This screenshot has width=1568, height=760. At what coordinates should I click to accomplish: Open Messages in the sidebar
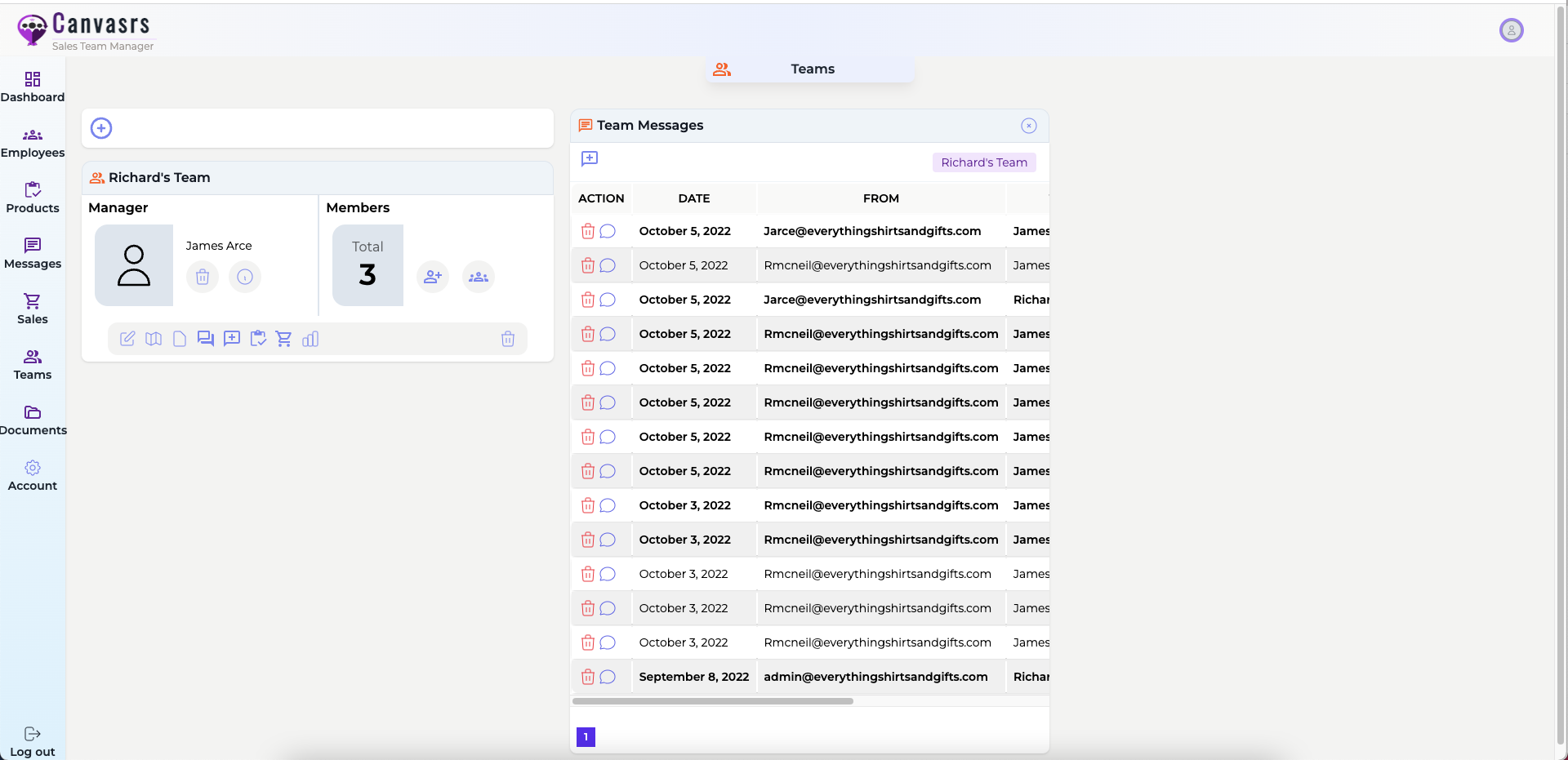pos(33,254)
